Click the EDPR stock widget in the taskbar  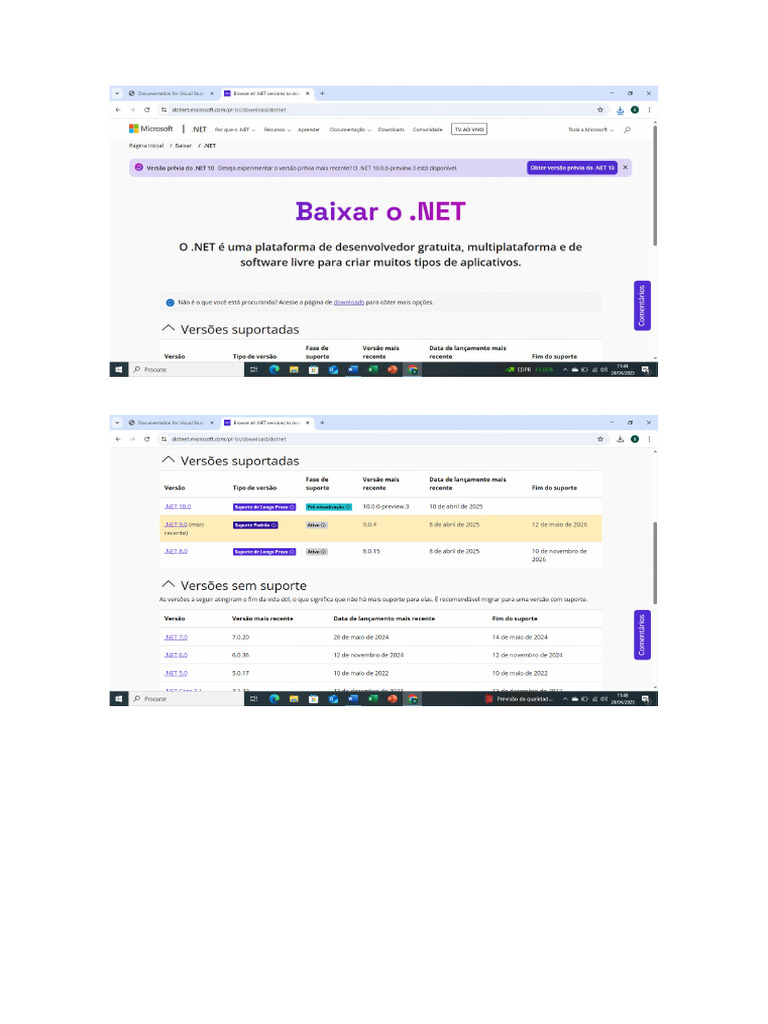529,370
